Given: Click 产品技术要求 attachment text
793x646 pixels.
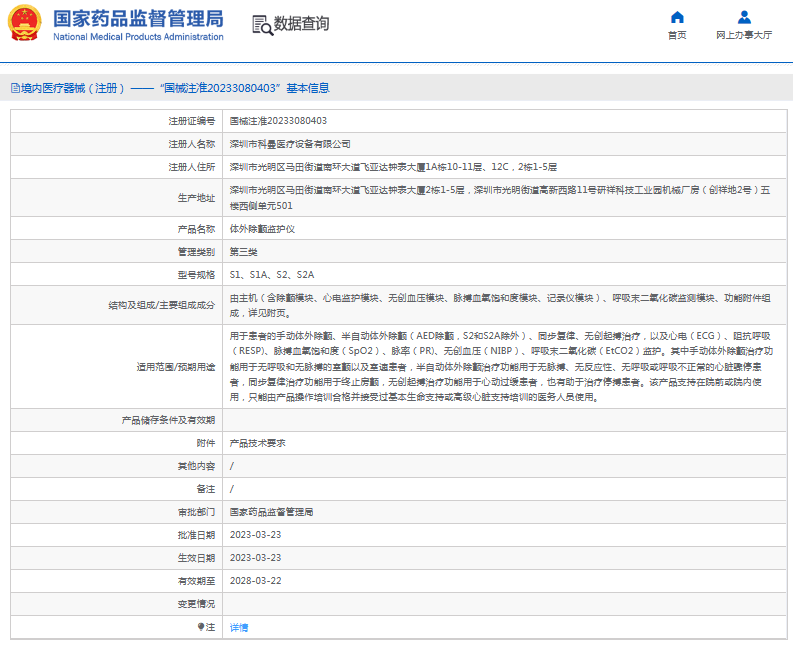Looking at the screenshot, I should click(x=257, y=443).
